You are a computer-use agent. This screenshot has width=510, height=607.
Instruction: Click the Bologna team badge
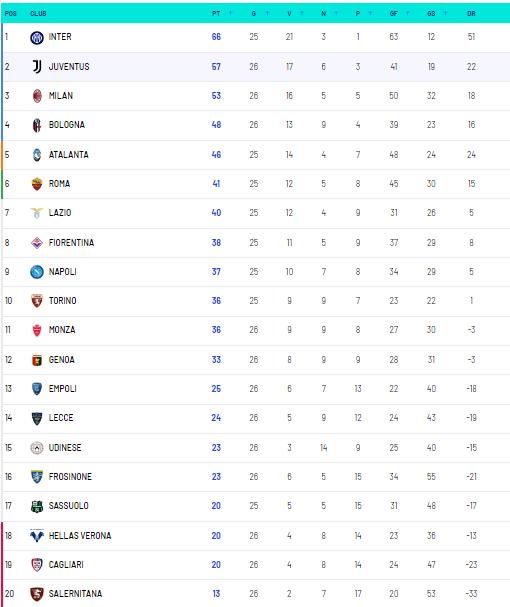(37, 125)
